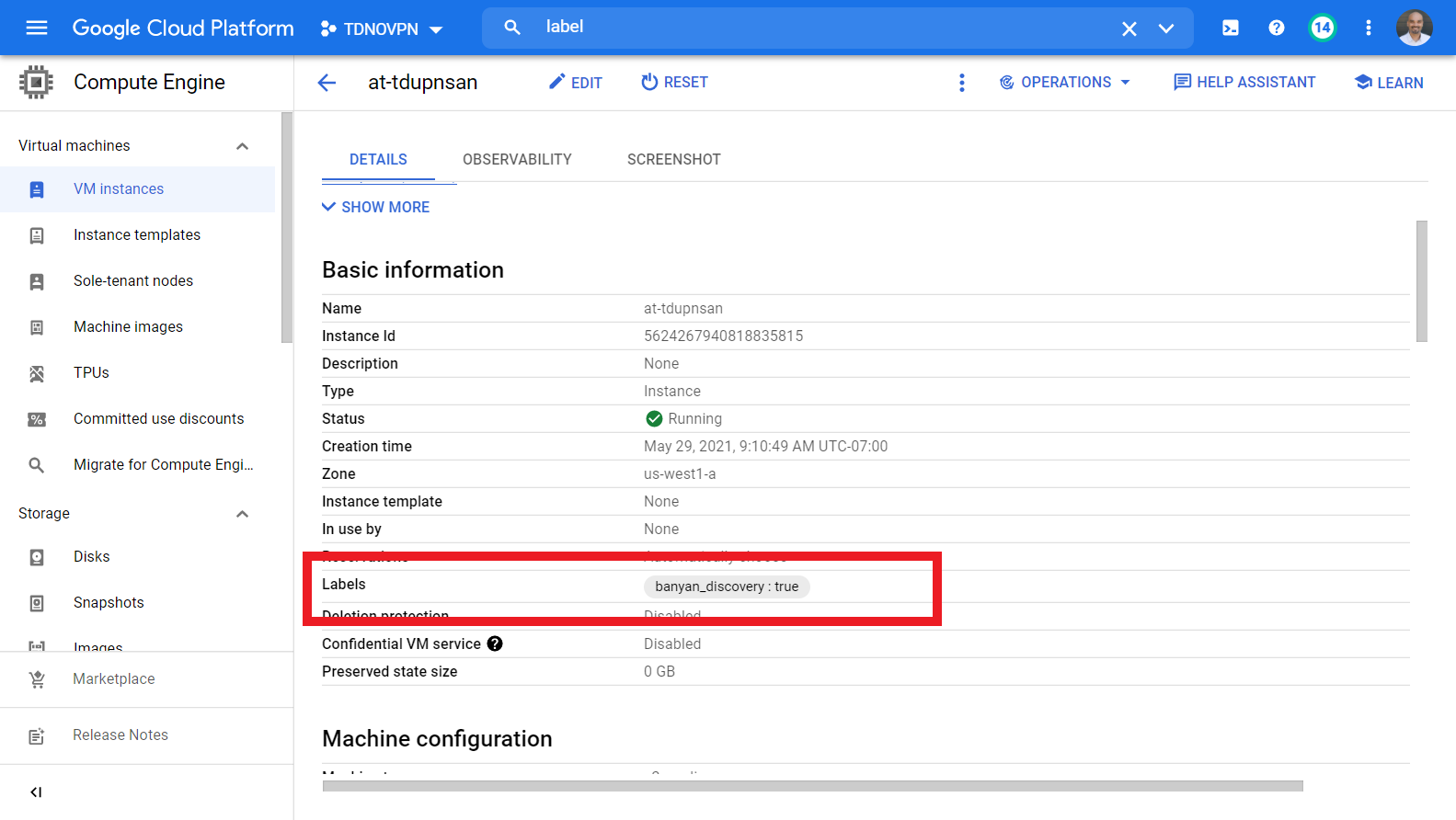Screen dimensions: 1456x820
Task: Open notifications badge showing 14
Action: point(1322,28)
